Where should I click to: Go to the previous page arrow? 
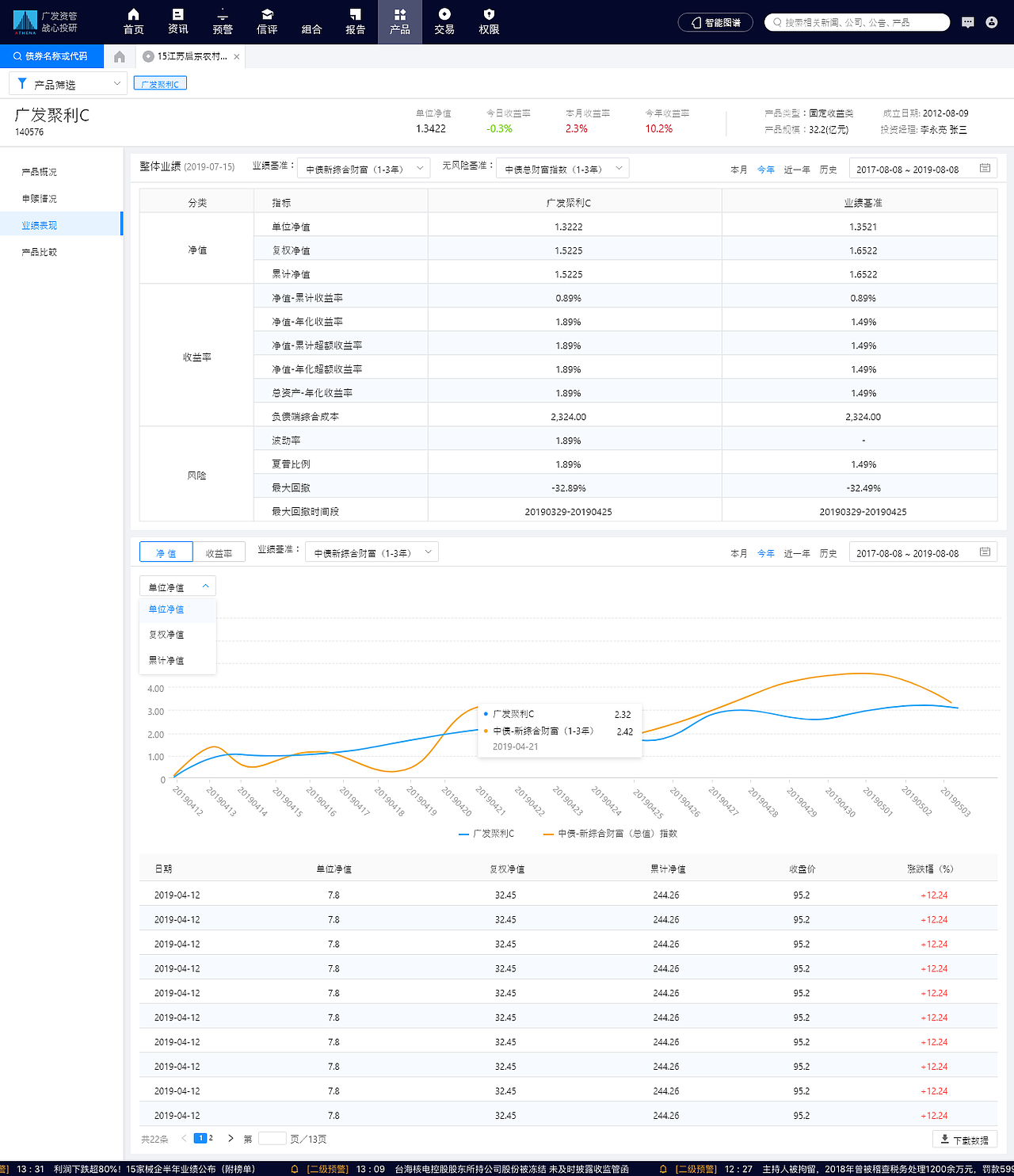pyautogui.click(x=184, y=1139)
